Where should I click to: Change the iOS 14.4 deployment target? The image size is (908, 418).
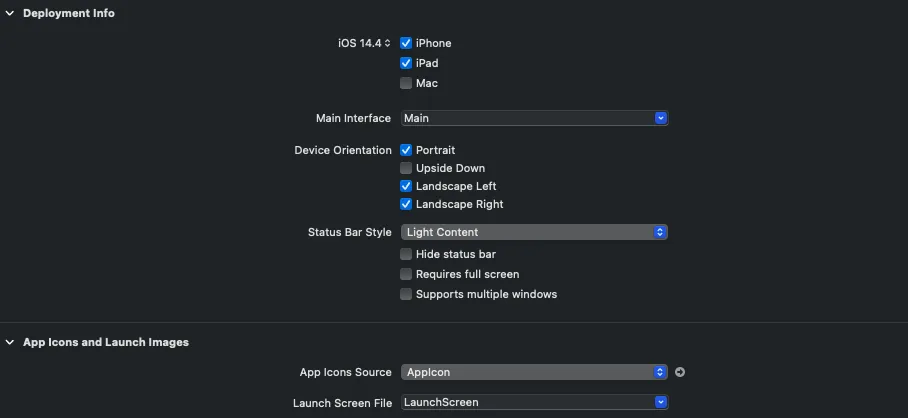(365, 43)
